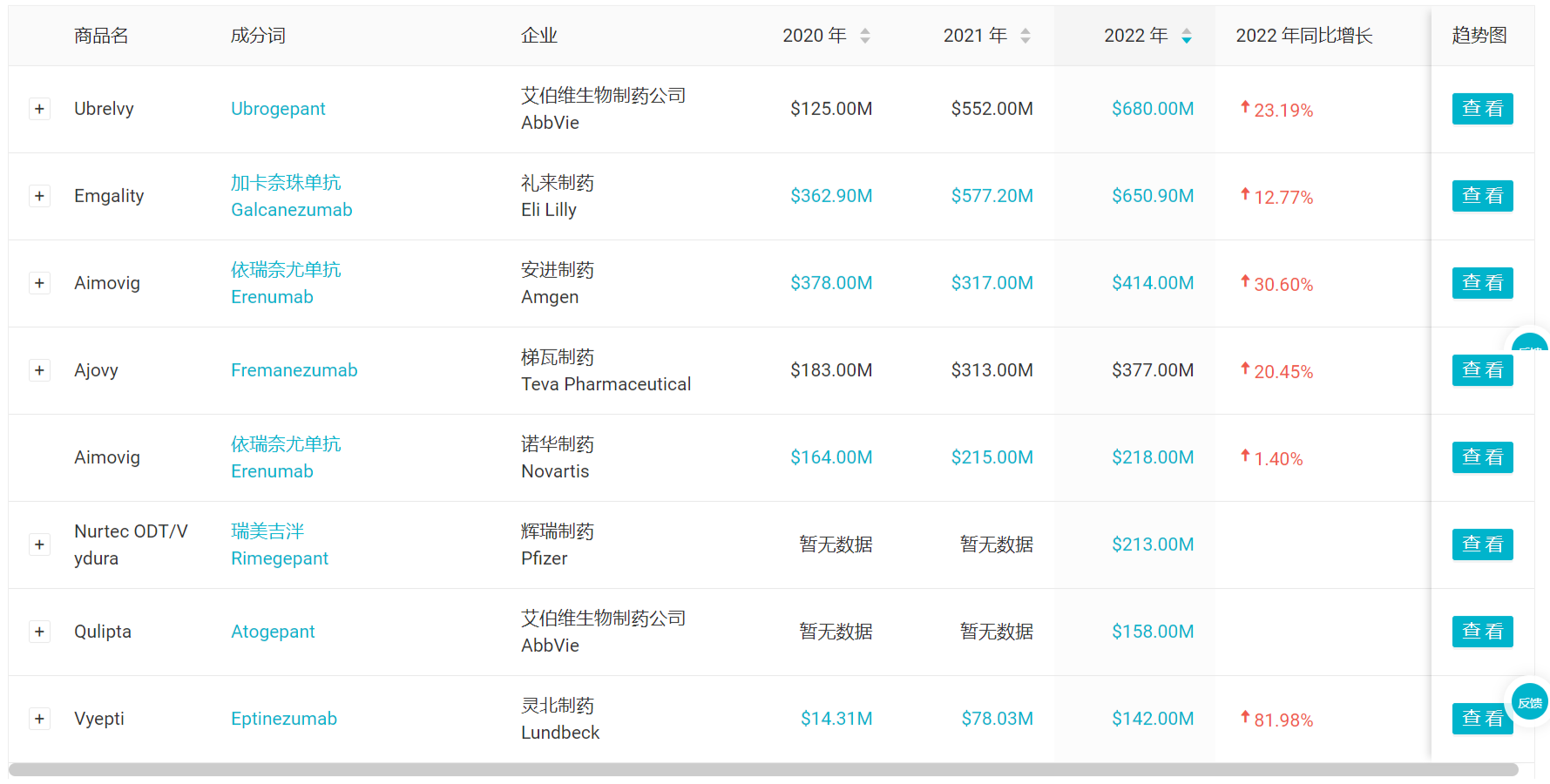Viewport: 1550px width, 784px height.
Task: Open the Ubrogepant ingredient link
Action: (x=278, y=109)
